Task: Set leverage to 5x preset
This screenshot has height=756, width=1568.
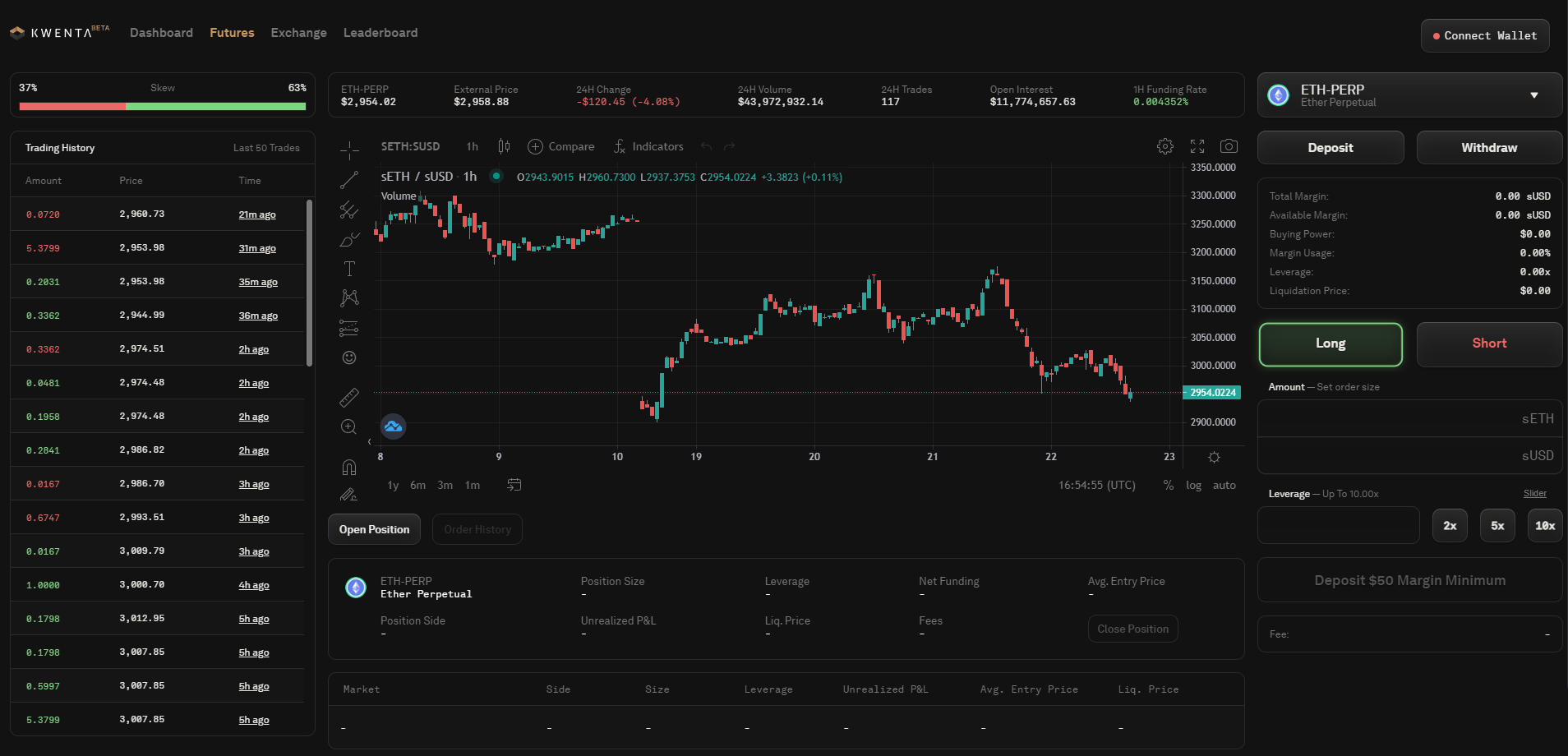Action: (x=1497, y=526)
